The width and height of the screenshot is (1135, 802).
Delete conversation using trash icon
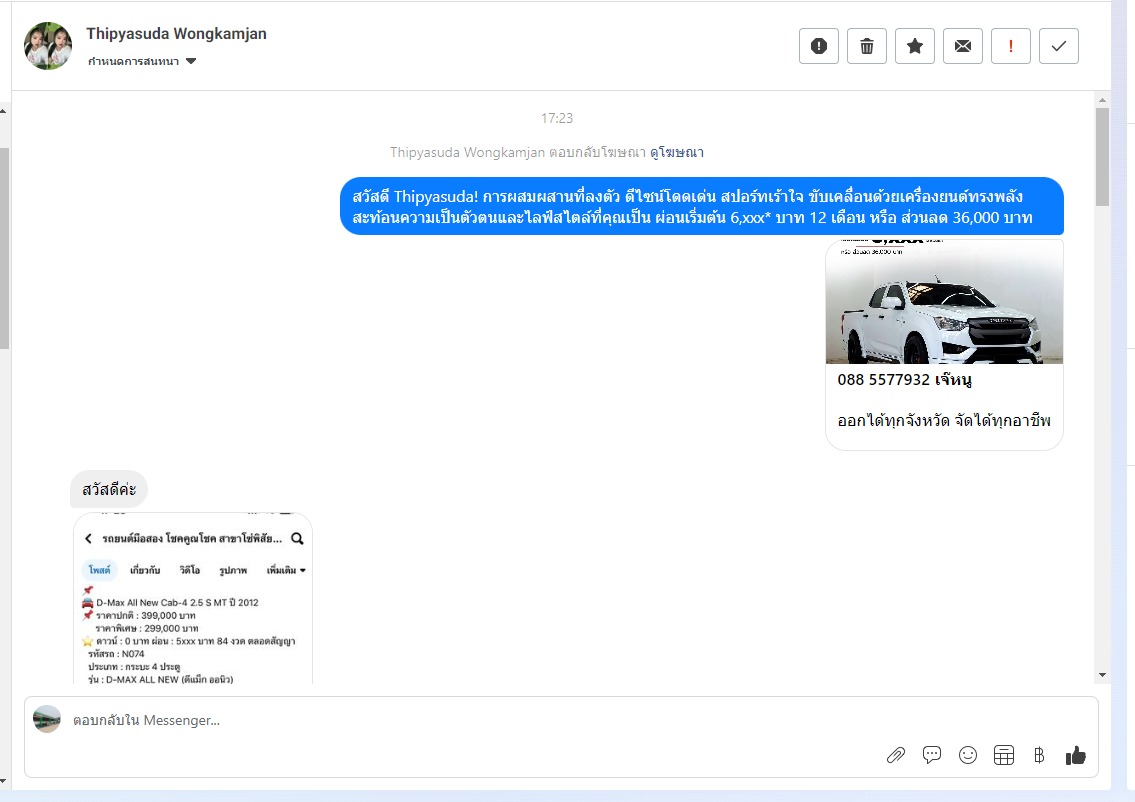[866, 46]
